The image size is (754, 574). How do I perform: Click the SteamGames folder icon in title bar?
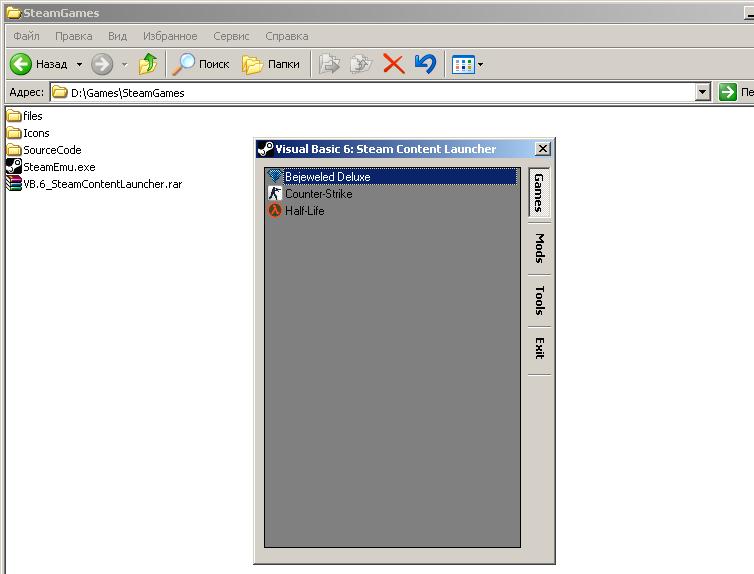[13, 13]
